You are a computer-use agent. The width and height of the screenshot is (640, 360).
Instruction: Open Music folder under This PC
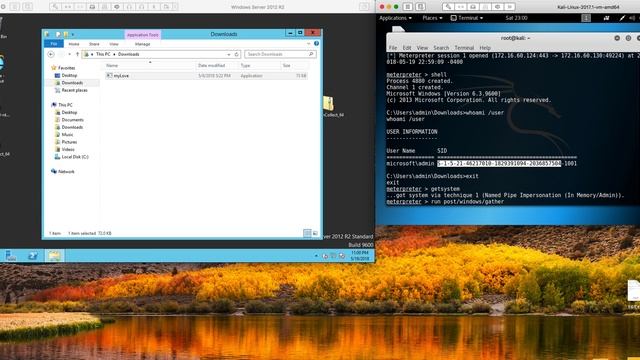(x=67, y=135)
